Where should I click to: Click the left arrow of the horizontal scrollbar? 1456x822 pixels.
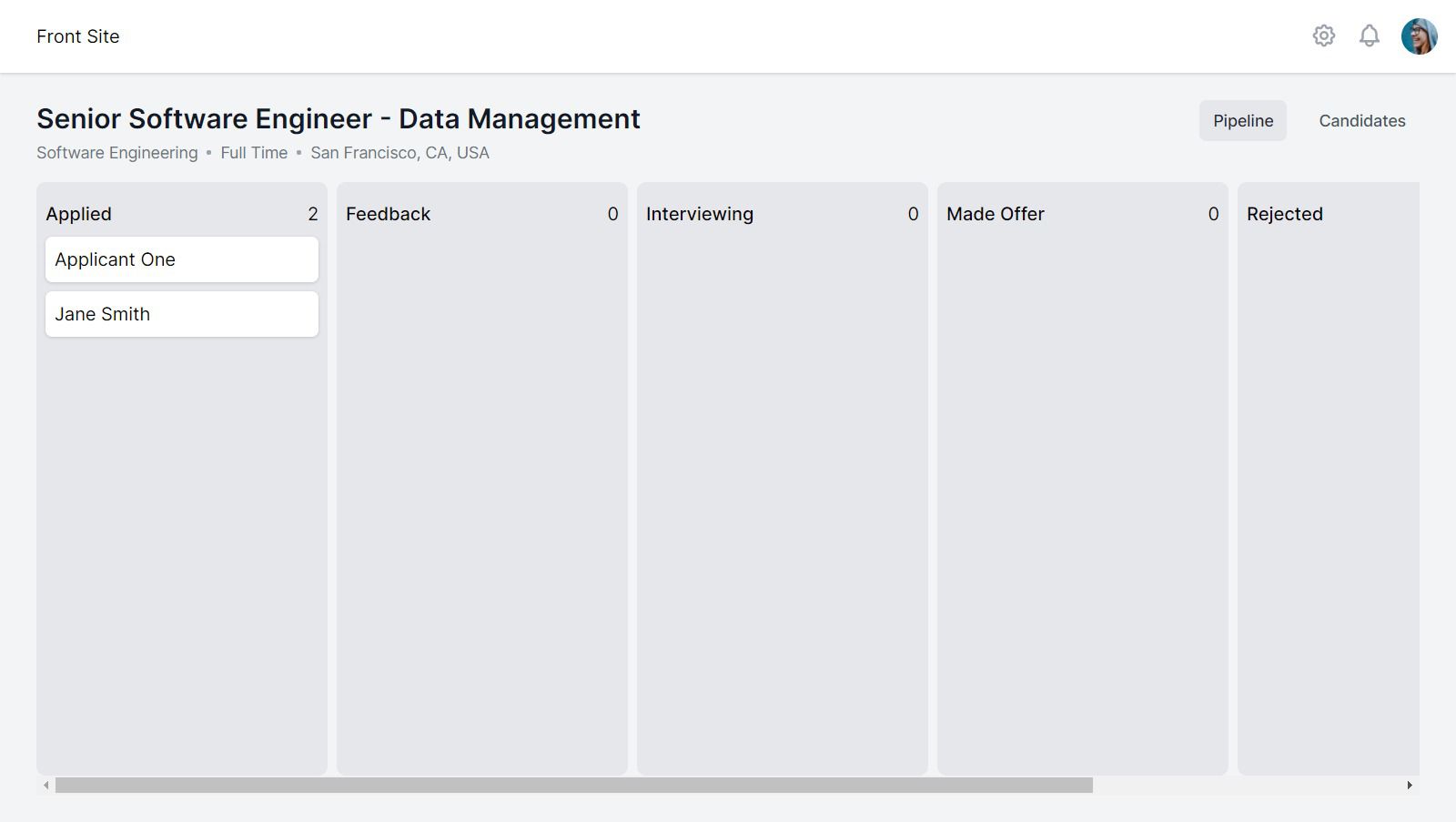tap(42, 783)
